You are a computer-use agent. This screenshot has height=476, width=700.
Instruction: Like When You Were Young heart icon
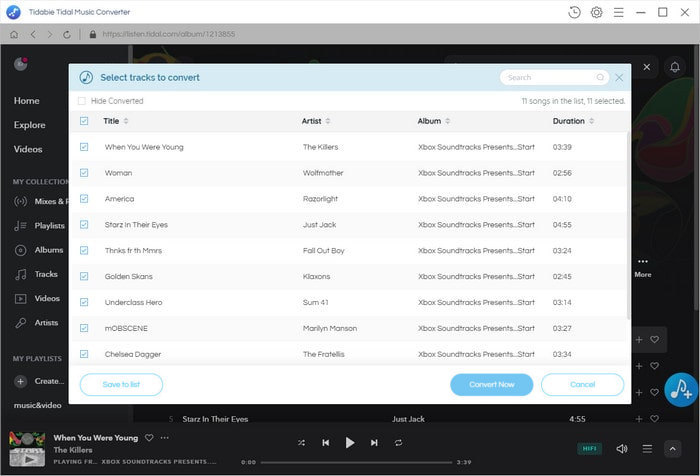(149, 438)
